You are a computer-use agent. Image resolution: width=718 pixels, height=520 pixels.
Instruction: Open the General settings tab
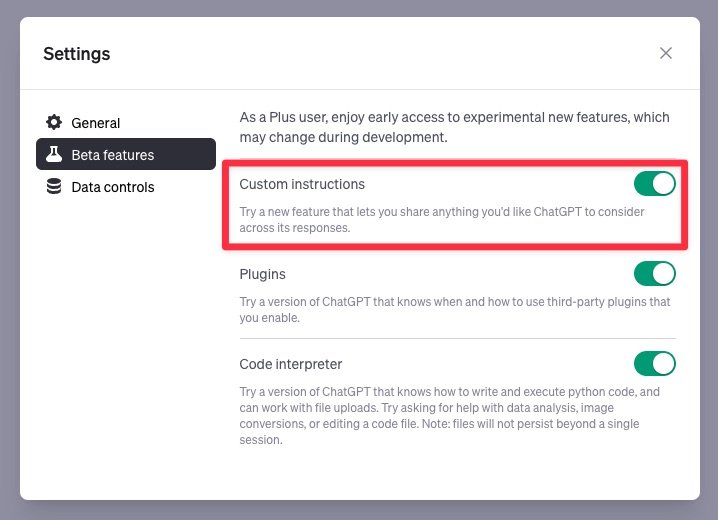[96, 123]
